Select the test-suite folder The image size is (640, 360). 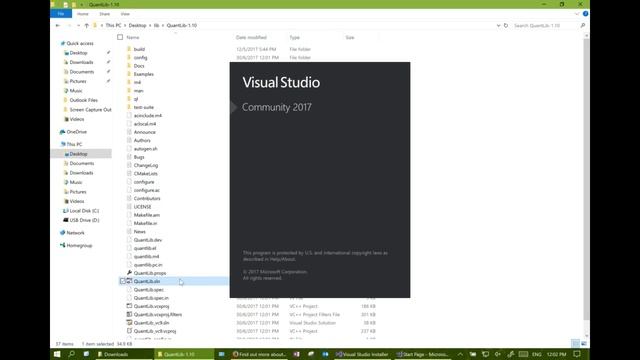[x=144, y=107]
